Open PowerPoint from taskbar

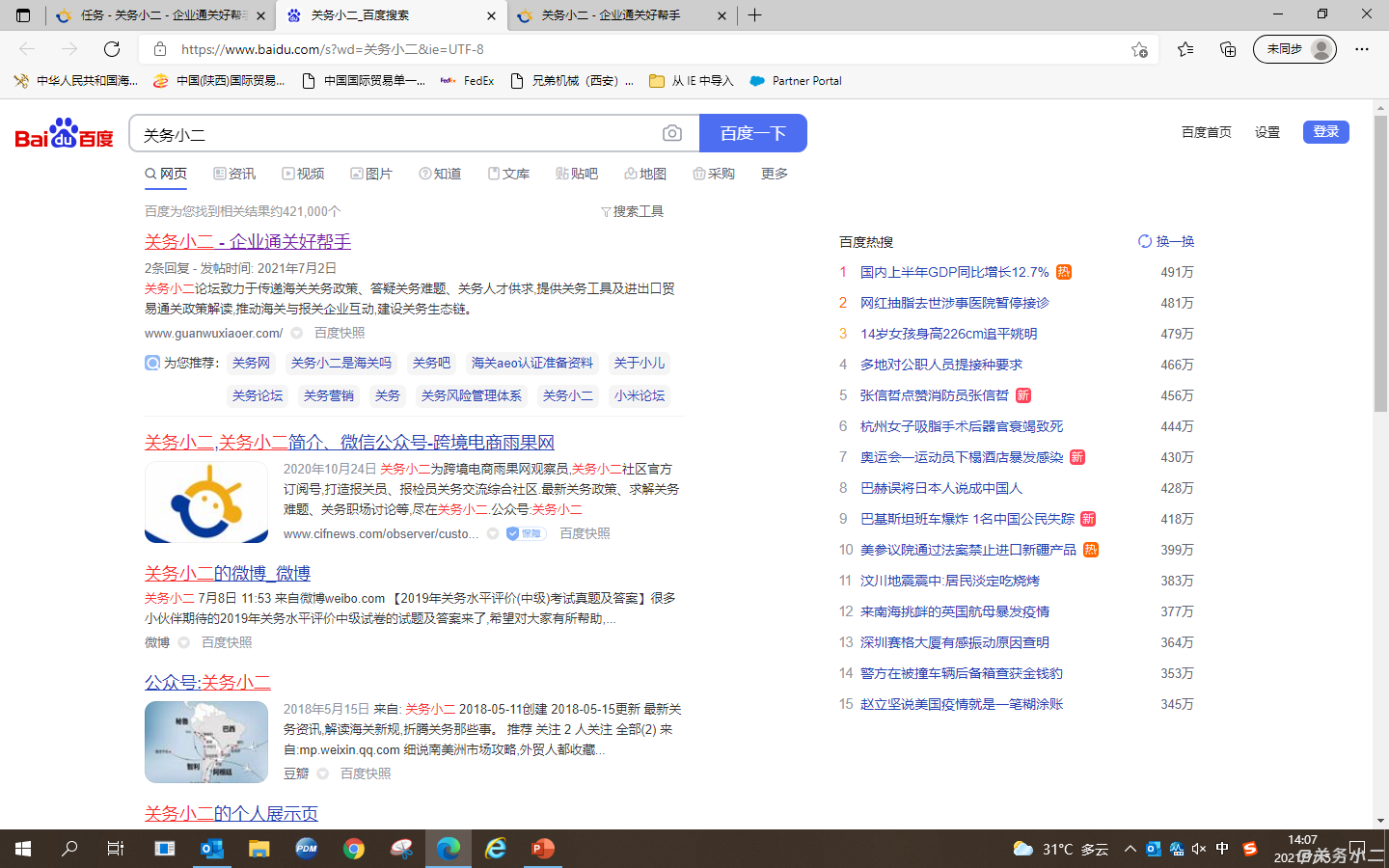(543, 849)
